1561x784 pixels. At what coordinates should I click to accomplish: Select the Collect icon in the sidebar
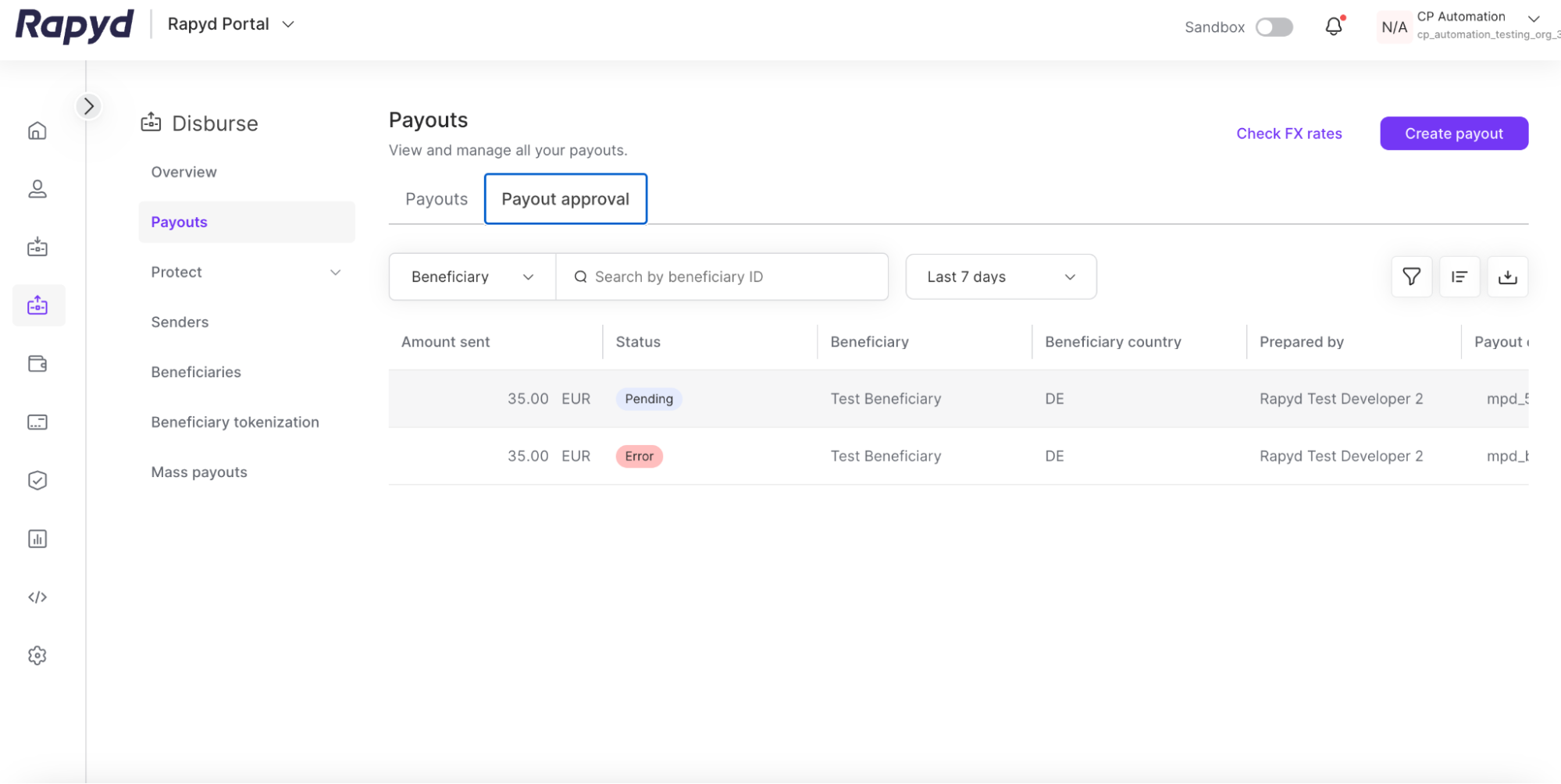[x=37, y=247]
